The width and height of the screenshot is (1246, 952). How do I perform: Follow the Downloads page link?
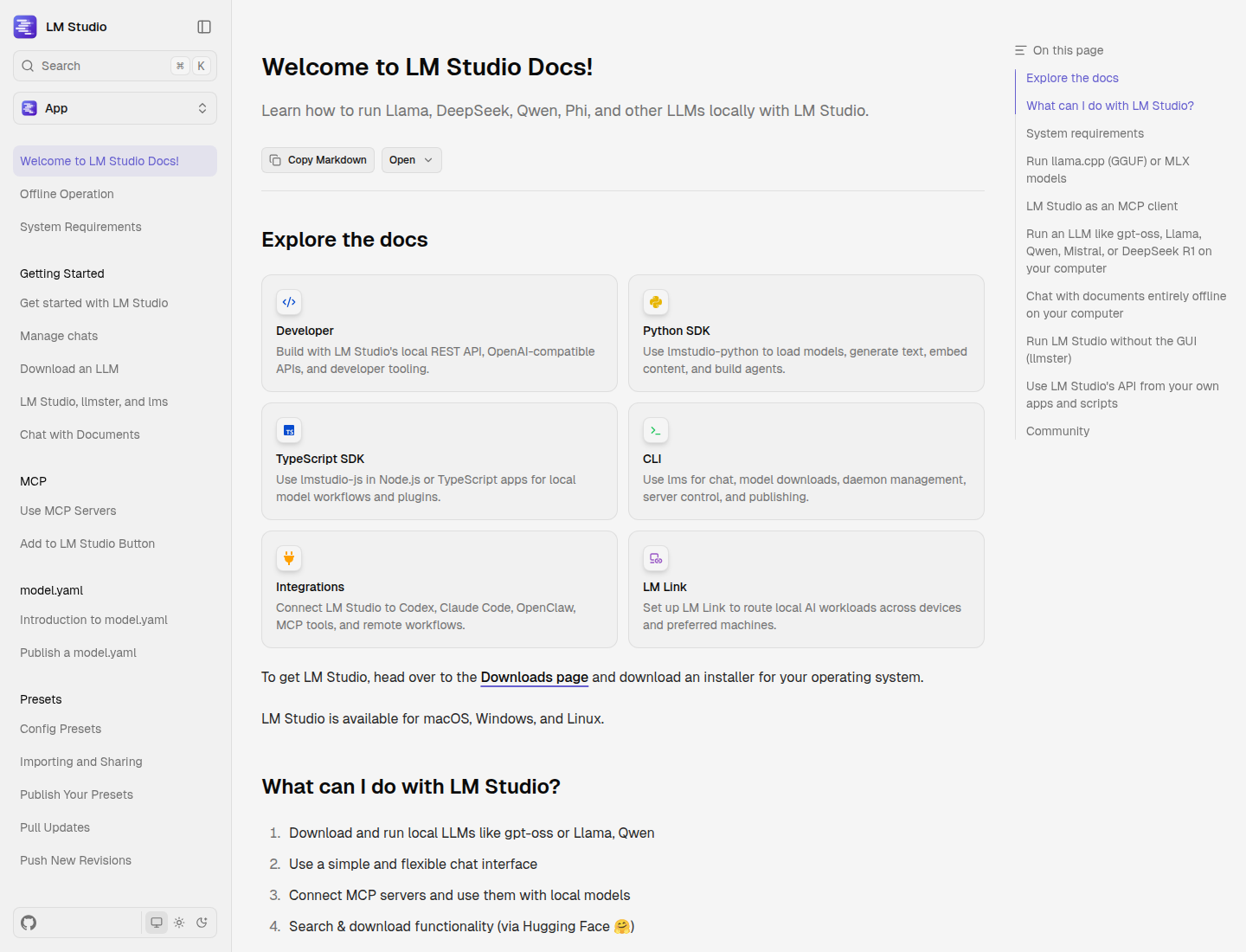coord(534,677)
